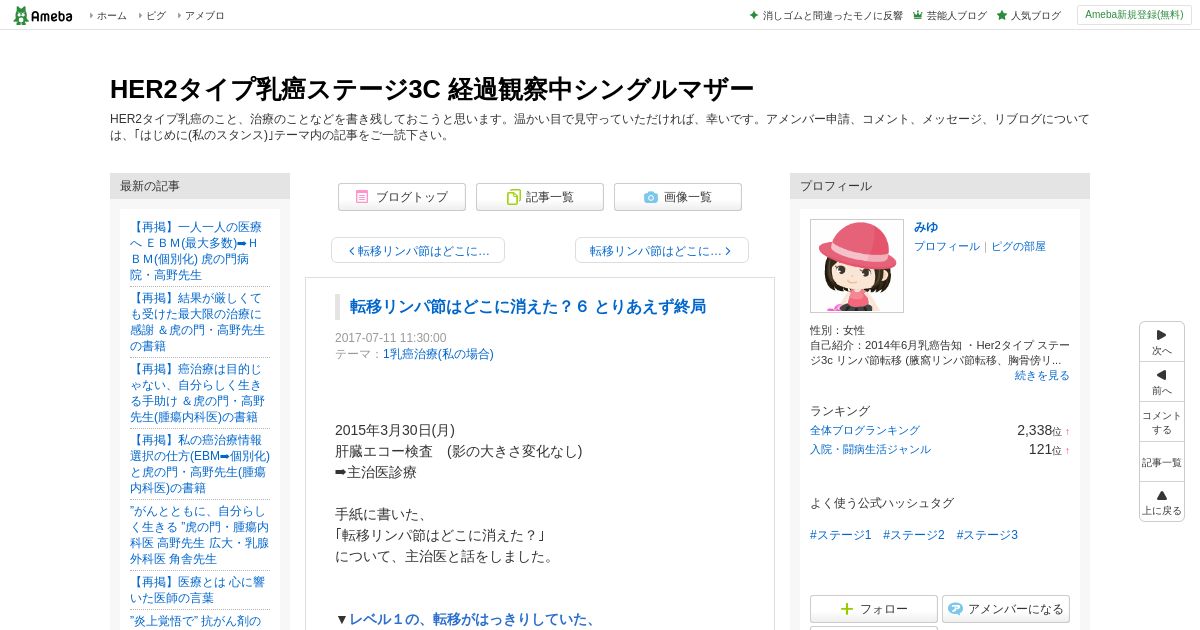The image size is (1200, 630).
Task: Open the 癌治療は目的じゃない recent article
Action: pos(199,393)
